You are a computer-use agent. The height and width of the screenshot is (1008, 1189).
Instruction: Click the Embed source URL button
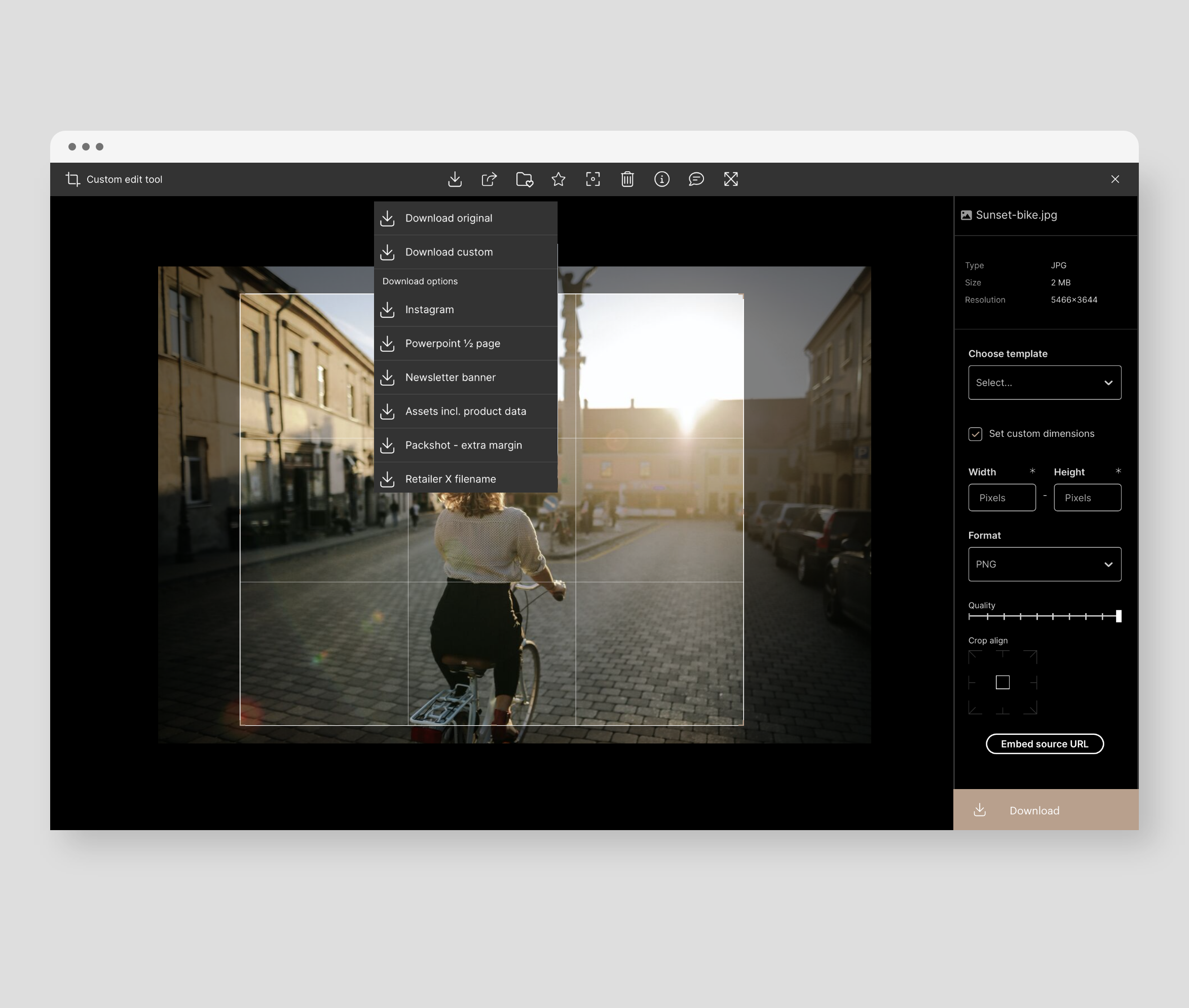pyautogui.click(x=1045, y=744)
